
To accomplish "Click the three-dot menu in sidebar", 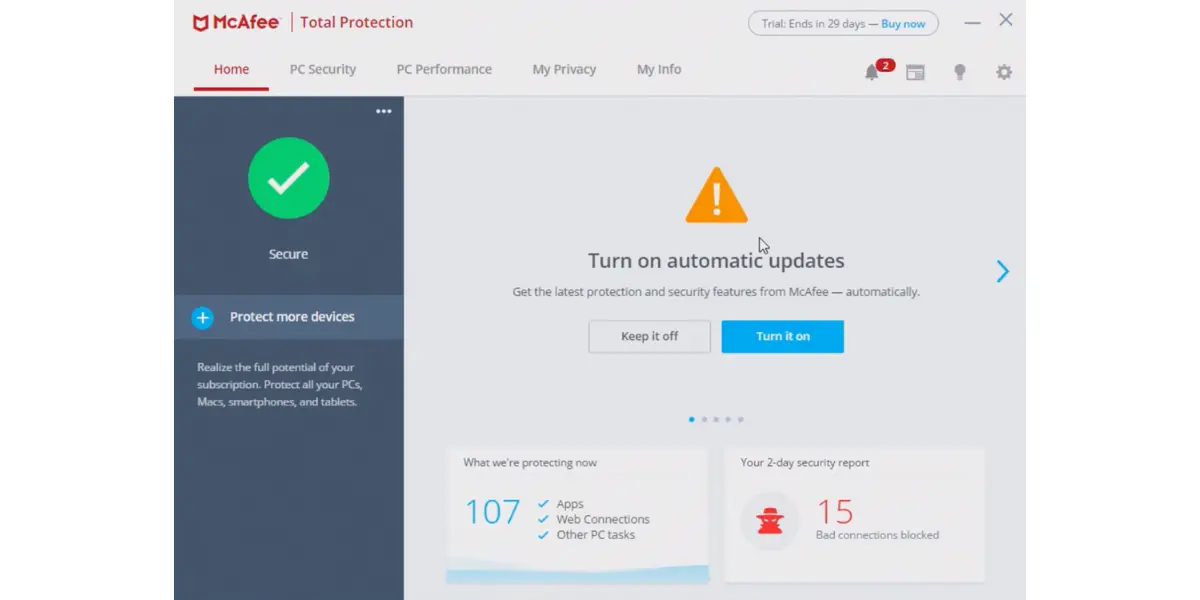I will coord(384,111).
